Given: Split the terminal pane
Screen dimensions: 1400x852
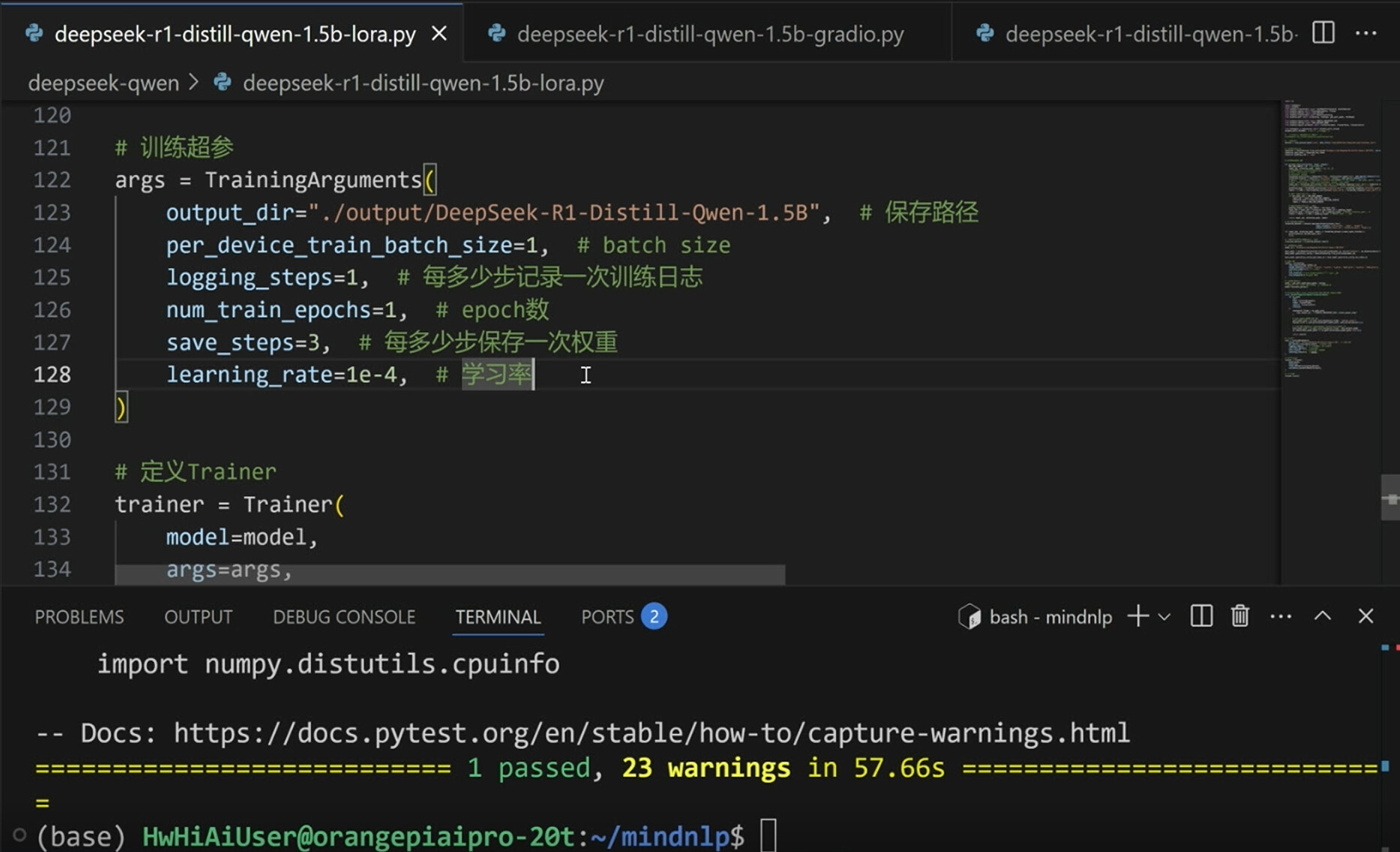Looking at the screenshot, I should [1201, 616].
